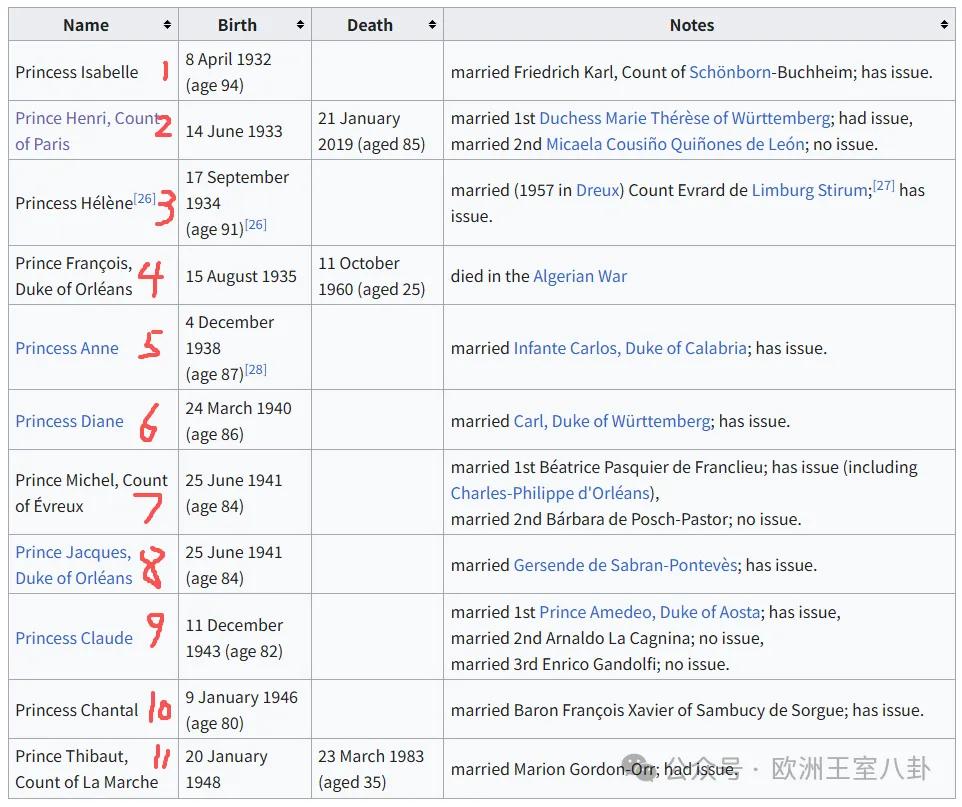Open Prince Amedeo, Duke of Aosta link
This screenshot has width=962, height=807.
(650, 612)
